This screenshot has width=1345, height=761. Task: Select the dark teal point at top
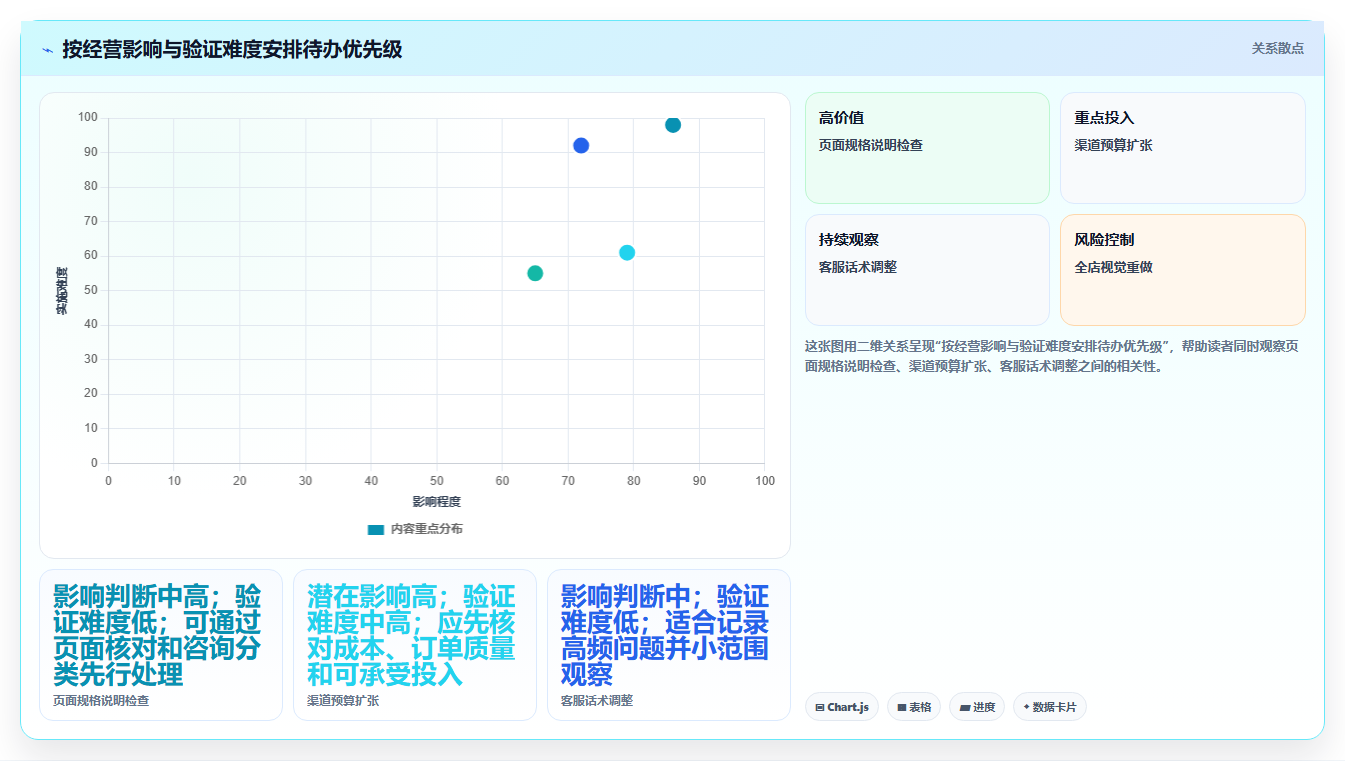click(x=673, y=125)
